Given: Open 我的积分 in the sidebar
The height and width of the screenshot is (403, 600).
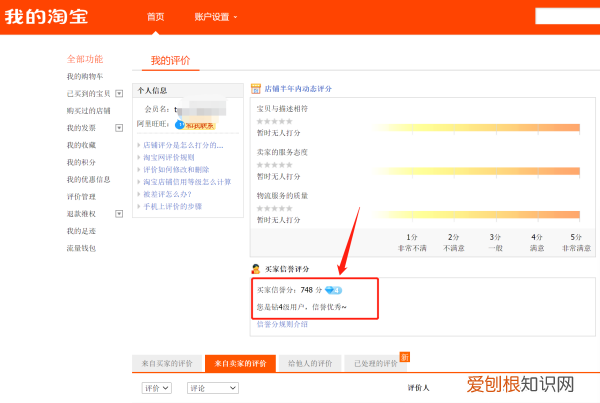Looking at the screenshot, I should 81,162.
